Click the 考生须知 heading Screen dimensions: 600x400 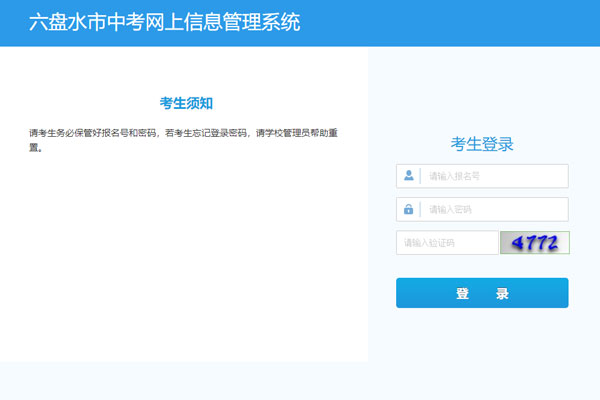pos(186,103)
